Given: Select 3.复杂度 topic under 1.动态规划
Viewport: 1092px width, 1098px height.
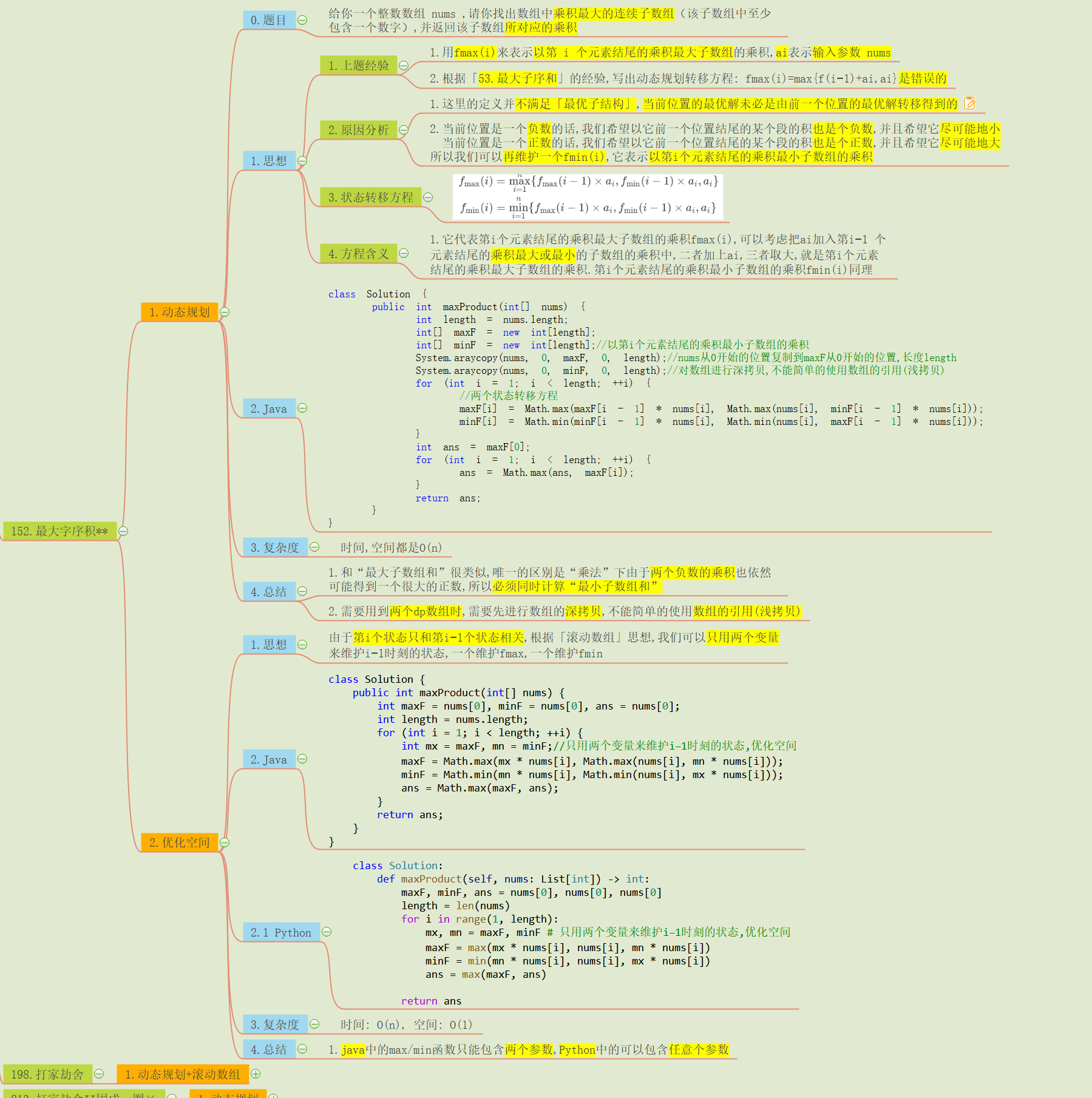Looking at the screenshot, I should pyautogui.click(x=275, y=547).
